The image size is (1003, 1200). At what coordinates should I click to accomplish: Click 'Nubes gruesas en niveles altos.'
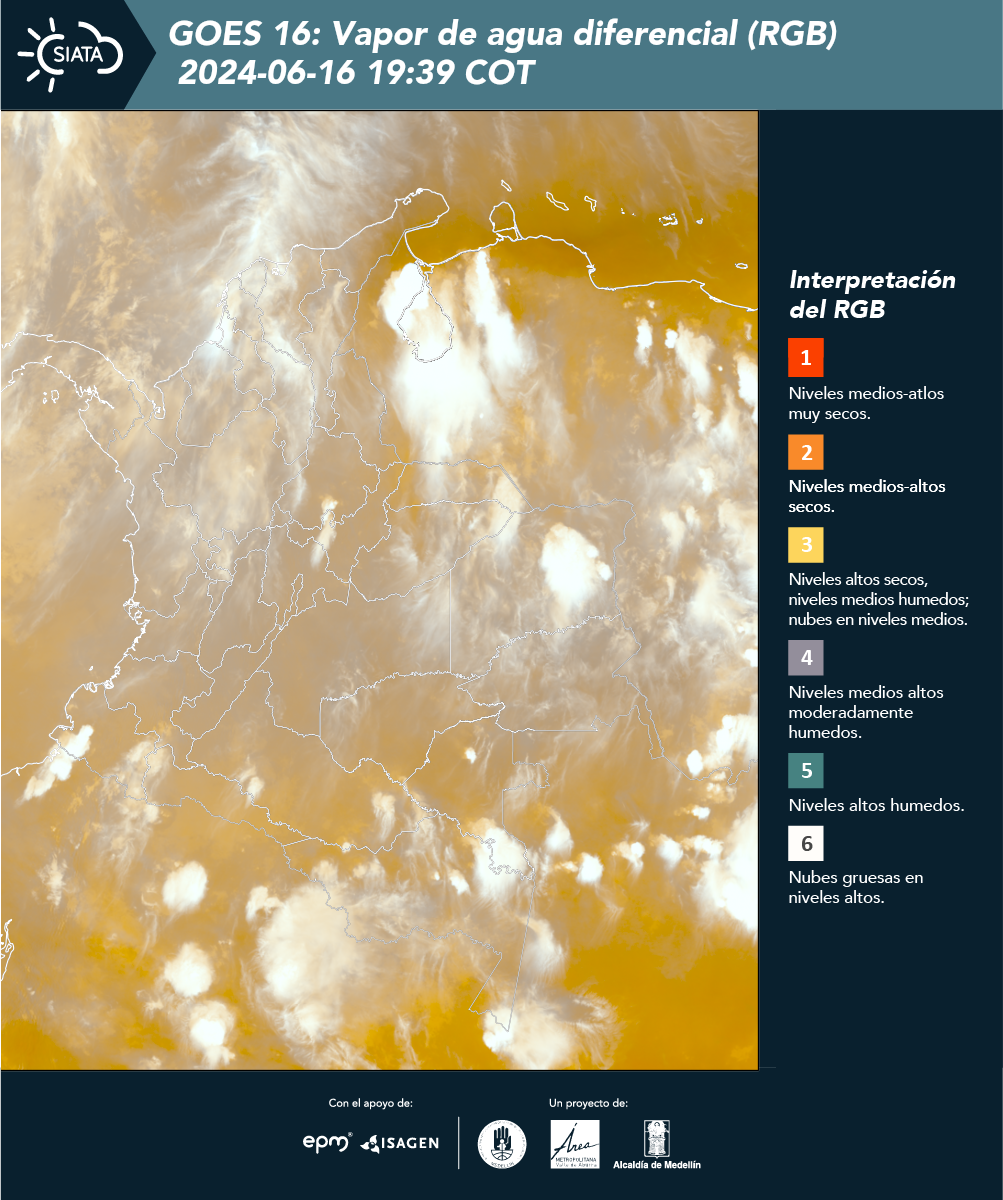click(x=856, y=887)
